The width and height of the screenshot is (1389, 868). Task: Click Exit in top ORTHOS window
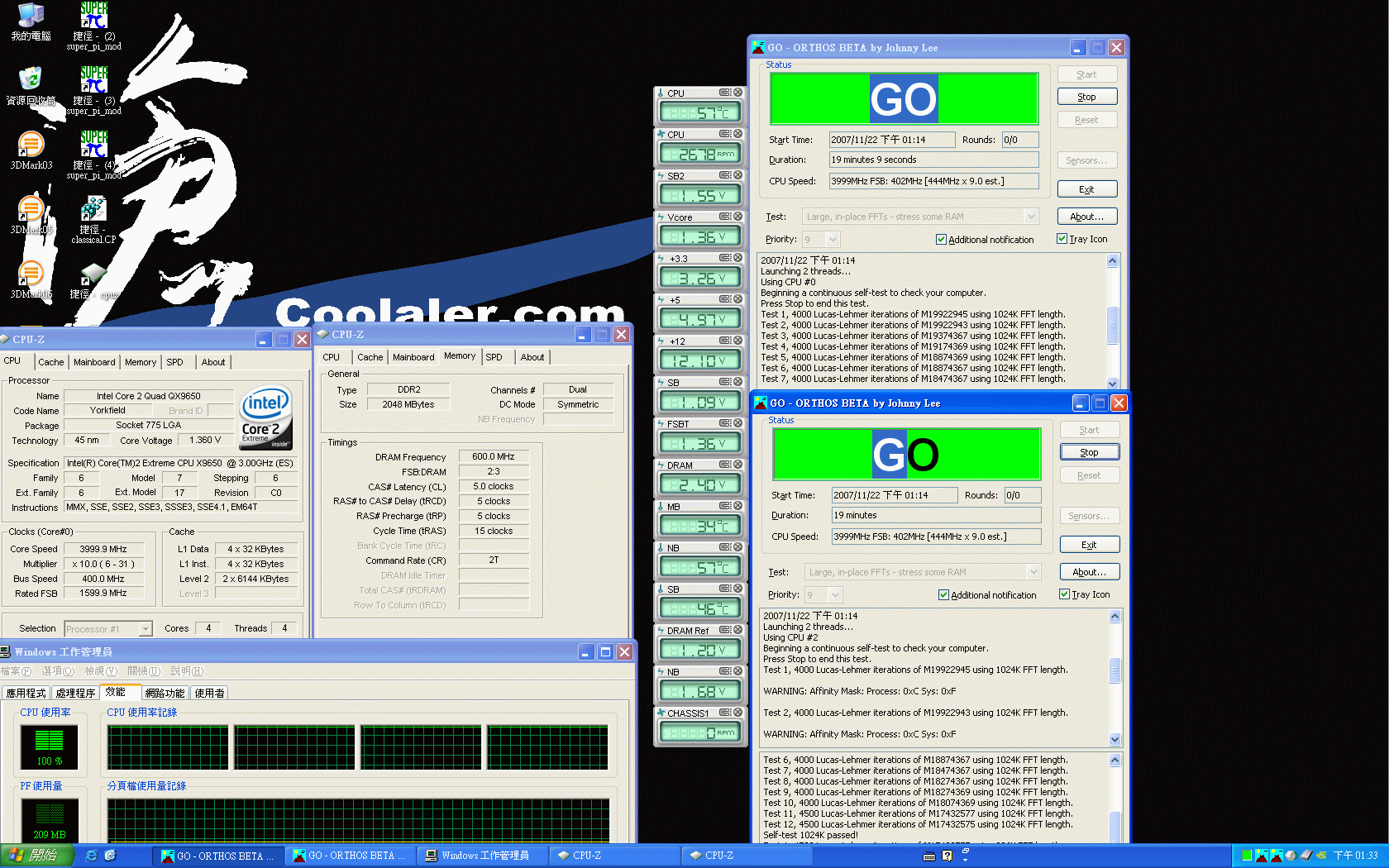click(x=1087, y=189)
